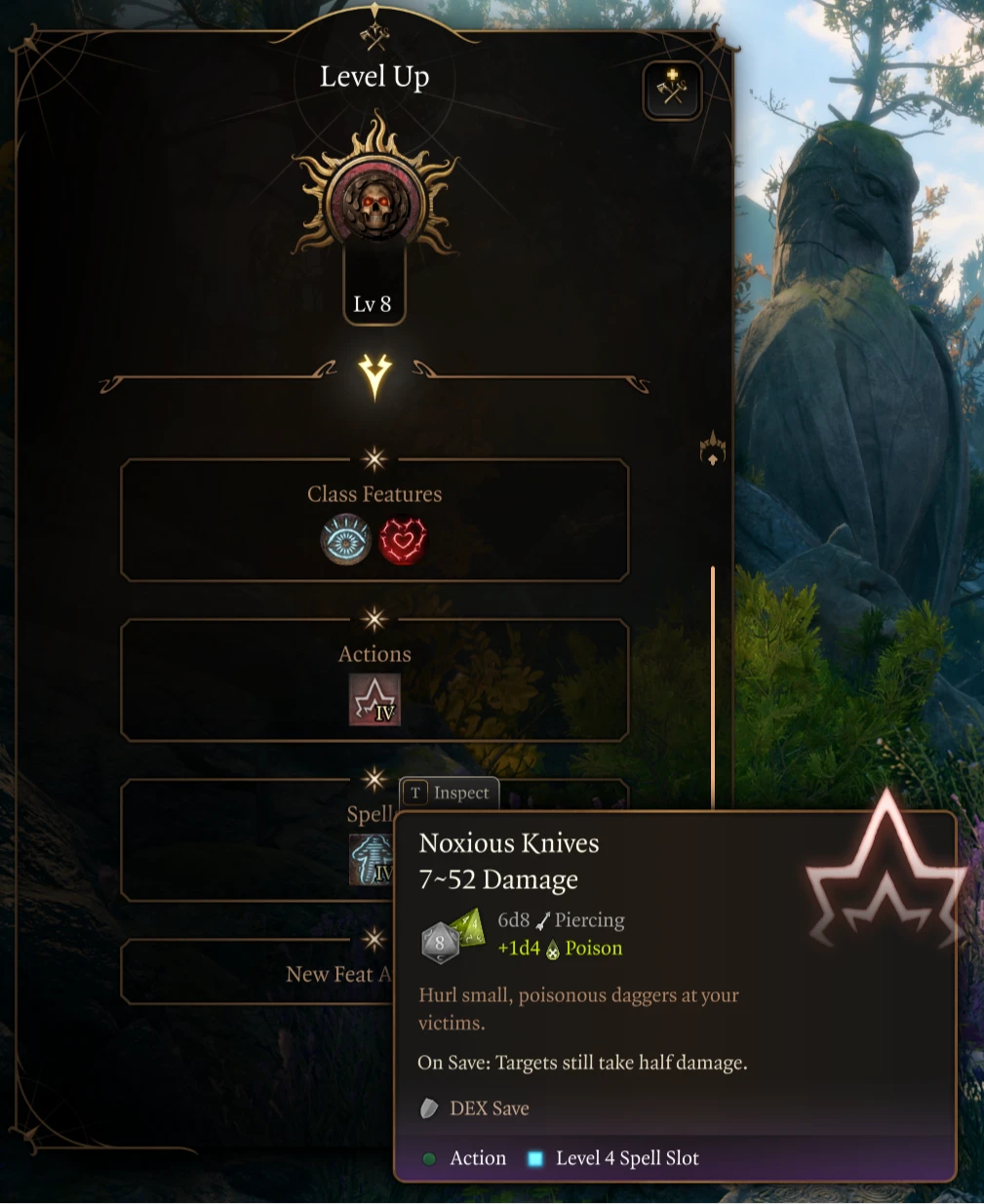Click the crown scroll-to-top icon above scrollbar
The image size is (984, 1204).
coord(713,447)
